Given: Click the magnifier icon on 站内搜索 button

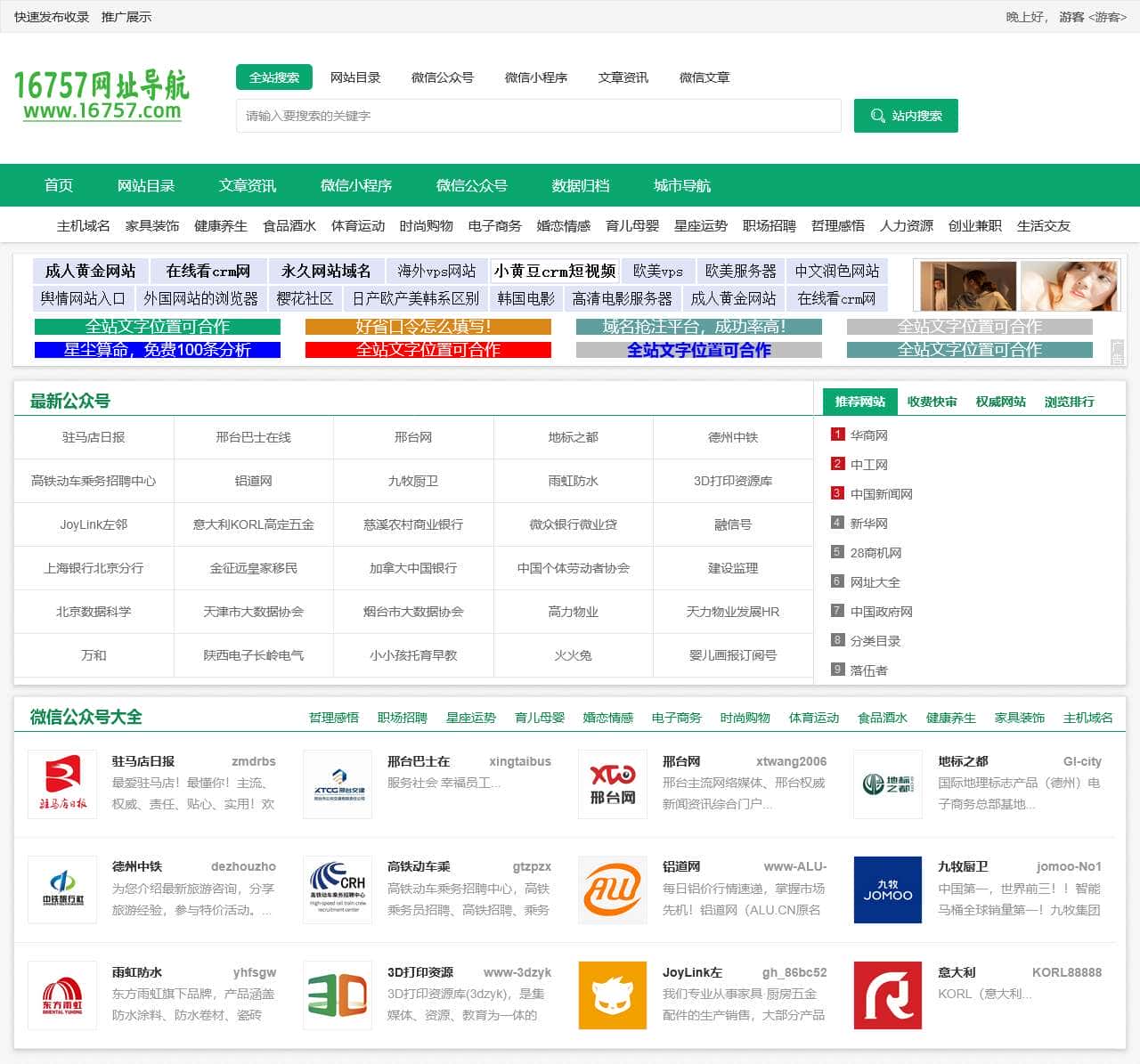Looking at the screenshot, I should click(x=878, y=115).
